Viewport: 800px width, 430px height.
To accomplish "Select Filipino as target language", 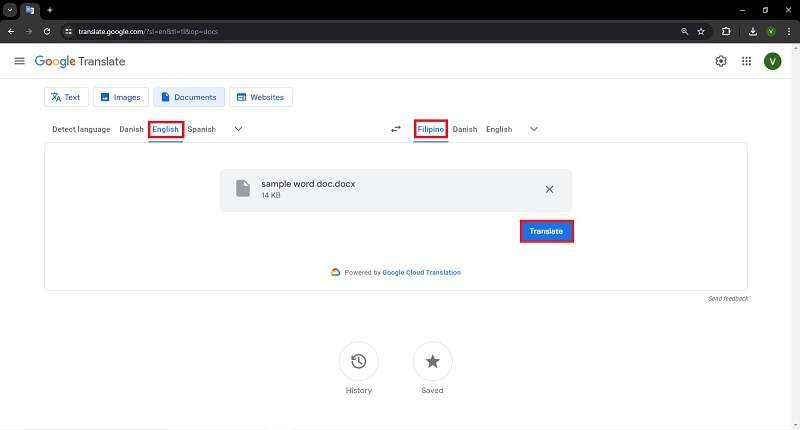I will (431, 129).
